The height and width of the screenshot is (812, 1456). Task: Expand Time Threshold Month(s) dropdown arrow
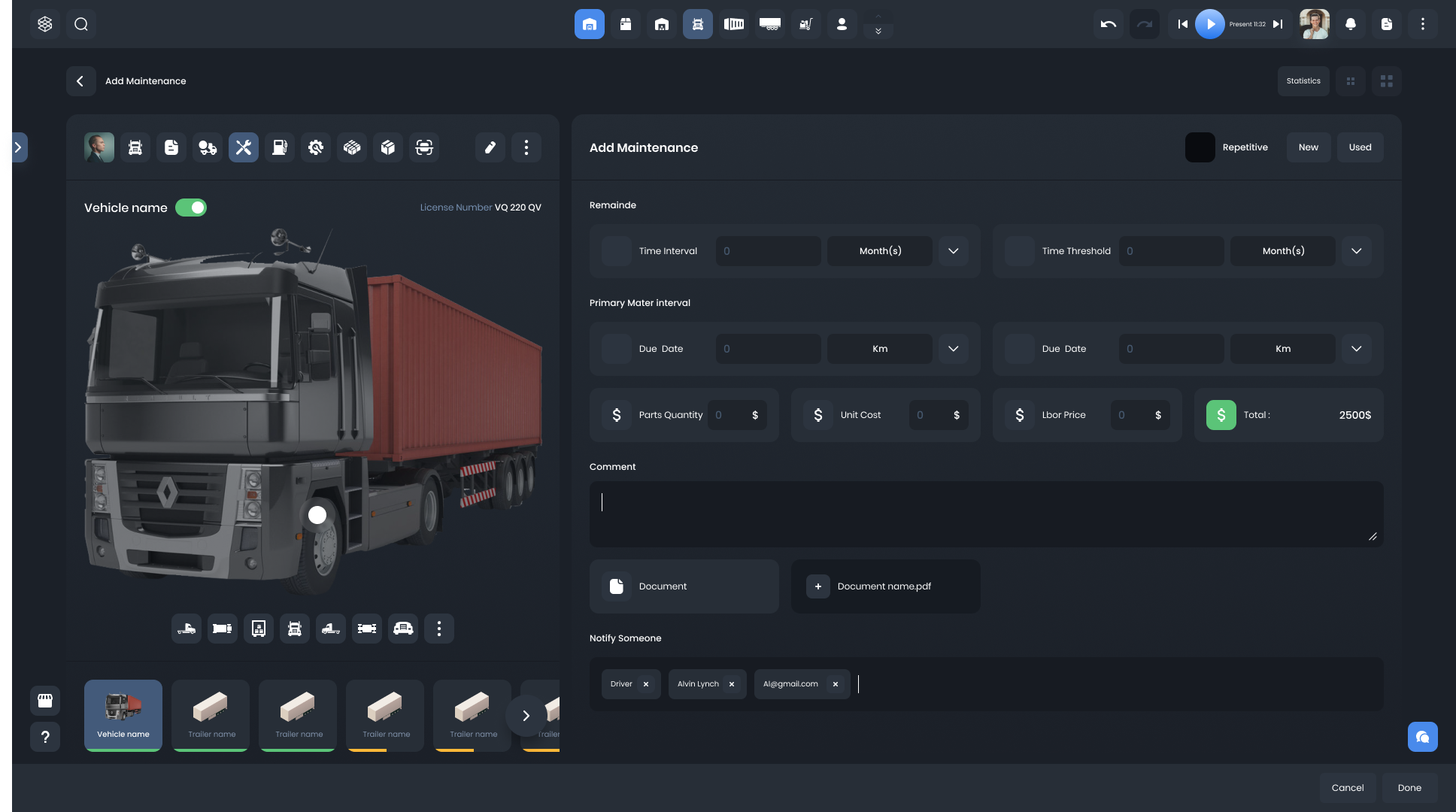pyautogui.click(x=1357, y=251)
